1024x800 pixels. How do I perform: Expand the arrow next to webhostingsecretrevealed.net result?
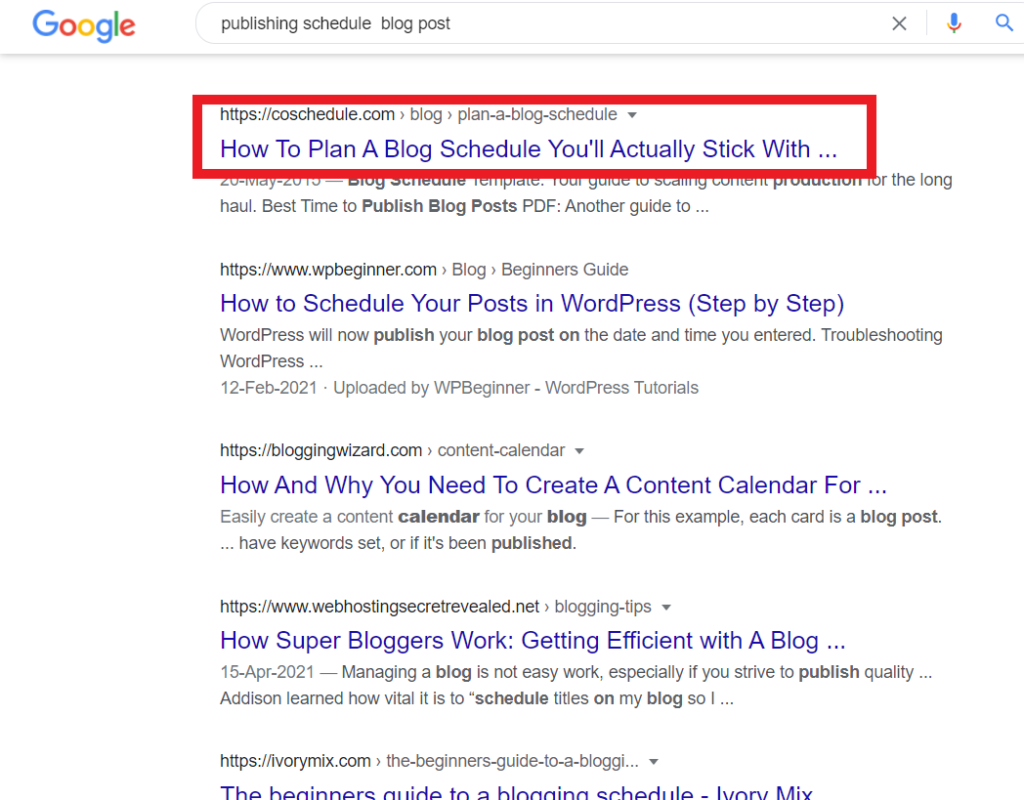point(667,607)
